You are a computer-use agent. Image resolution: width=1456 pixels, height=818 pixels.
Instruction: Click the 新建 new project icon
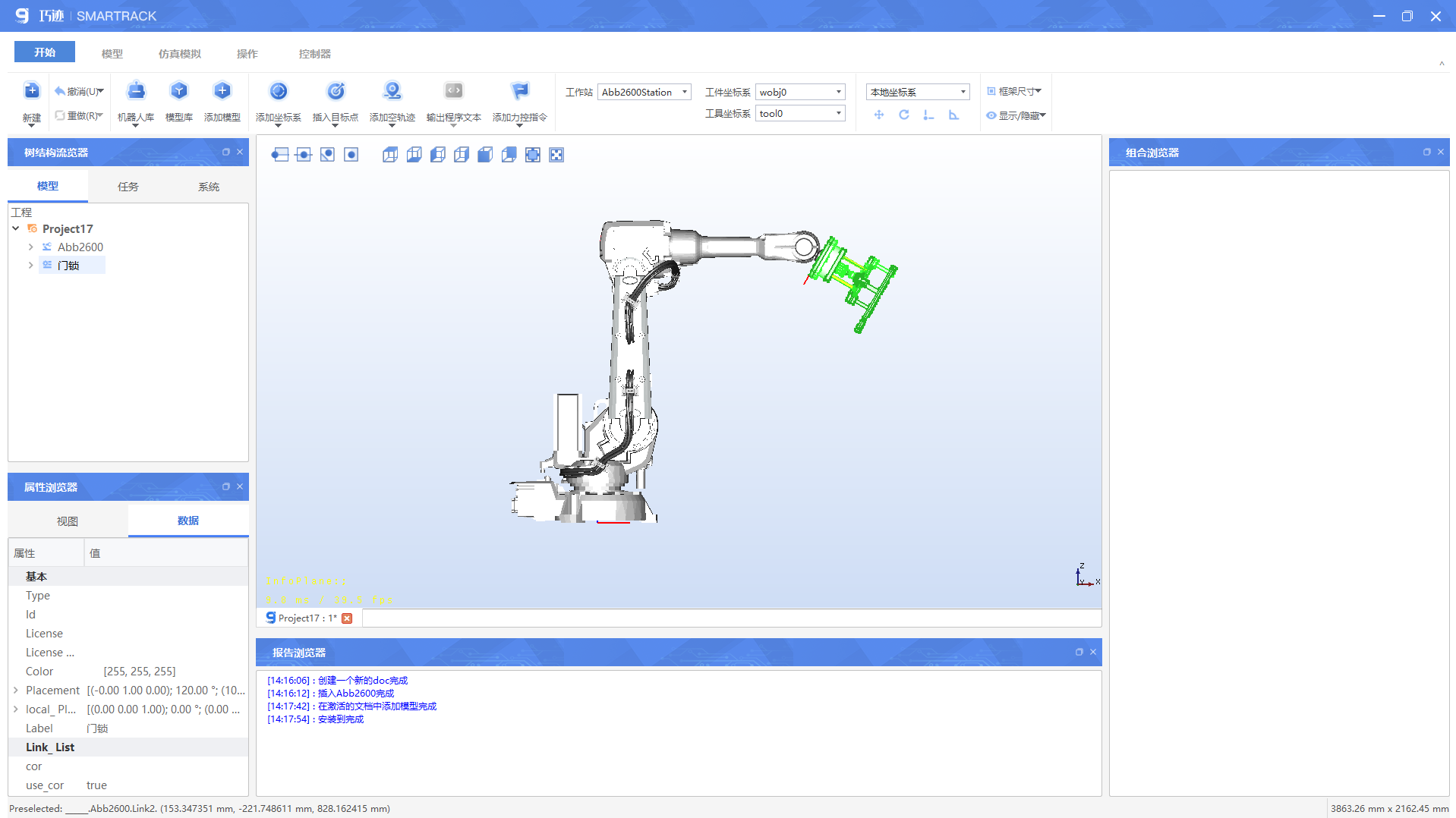pos(31,91)
